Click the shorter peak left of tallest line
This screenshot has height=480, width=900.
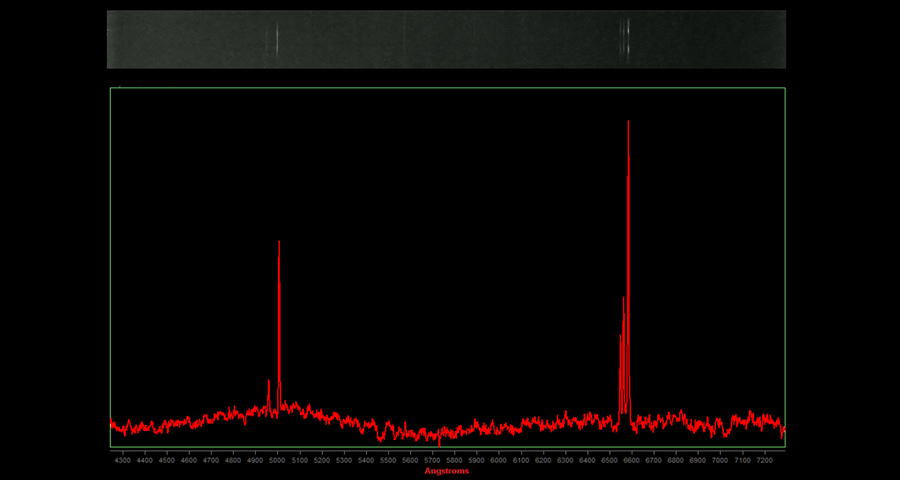click(623, 300)
